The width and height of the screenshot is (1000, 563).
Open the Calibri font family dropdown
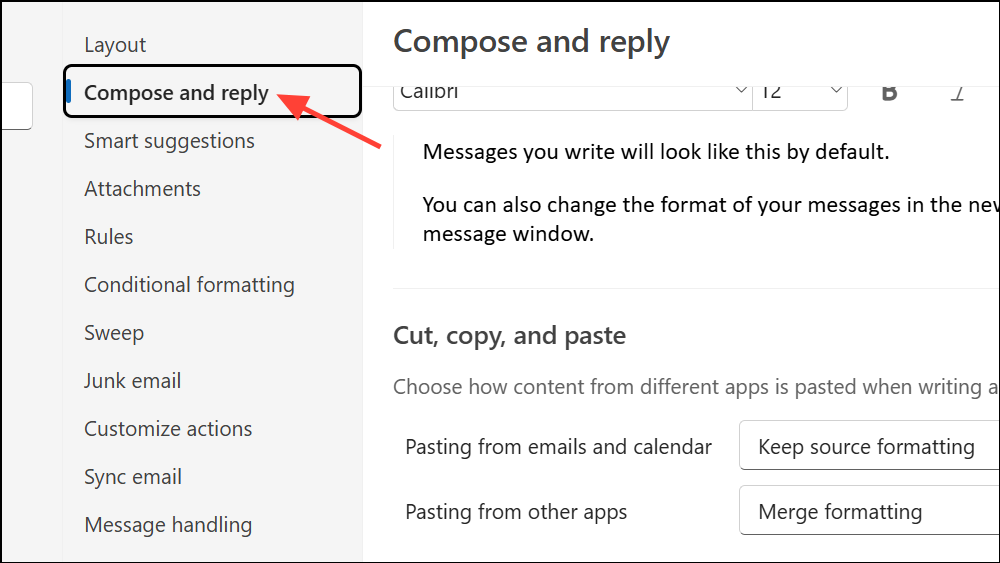coord(572,92)
